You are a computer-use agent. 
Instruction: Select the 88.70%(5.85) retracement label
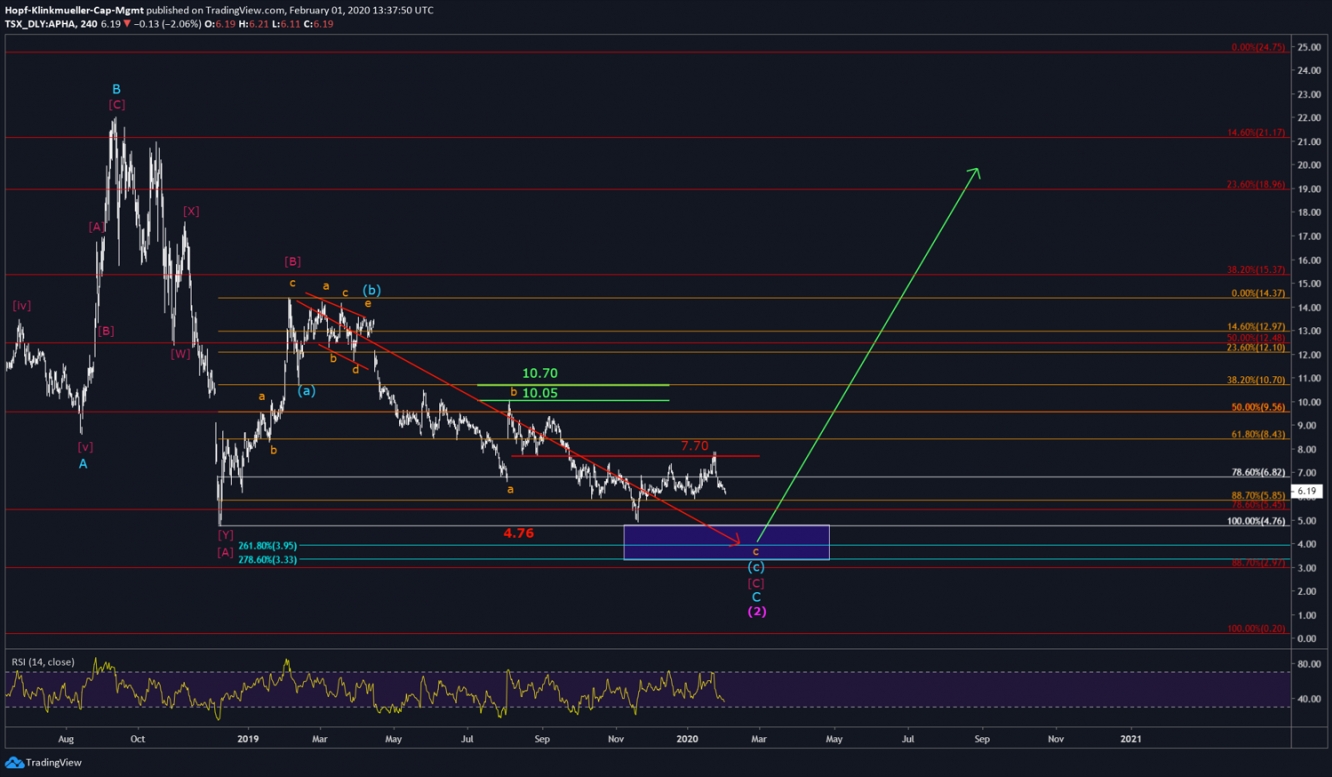[x=1258, y=495]
